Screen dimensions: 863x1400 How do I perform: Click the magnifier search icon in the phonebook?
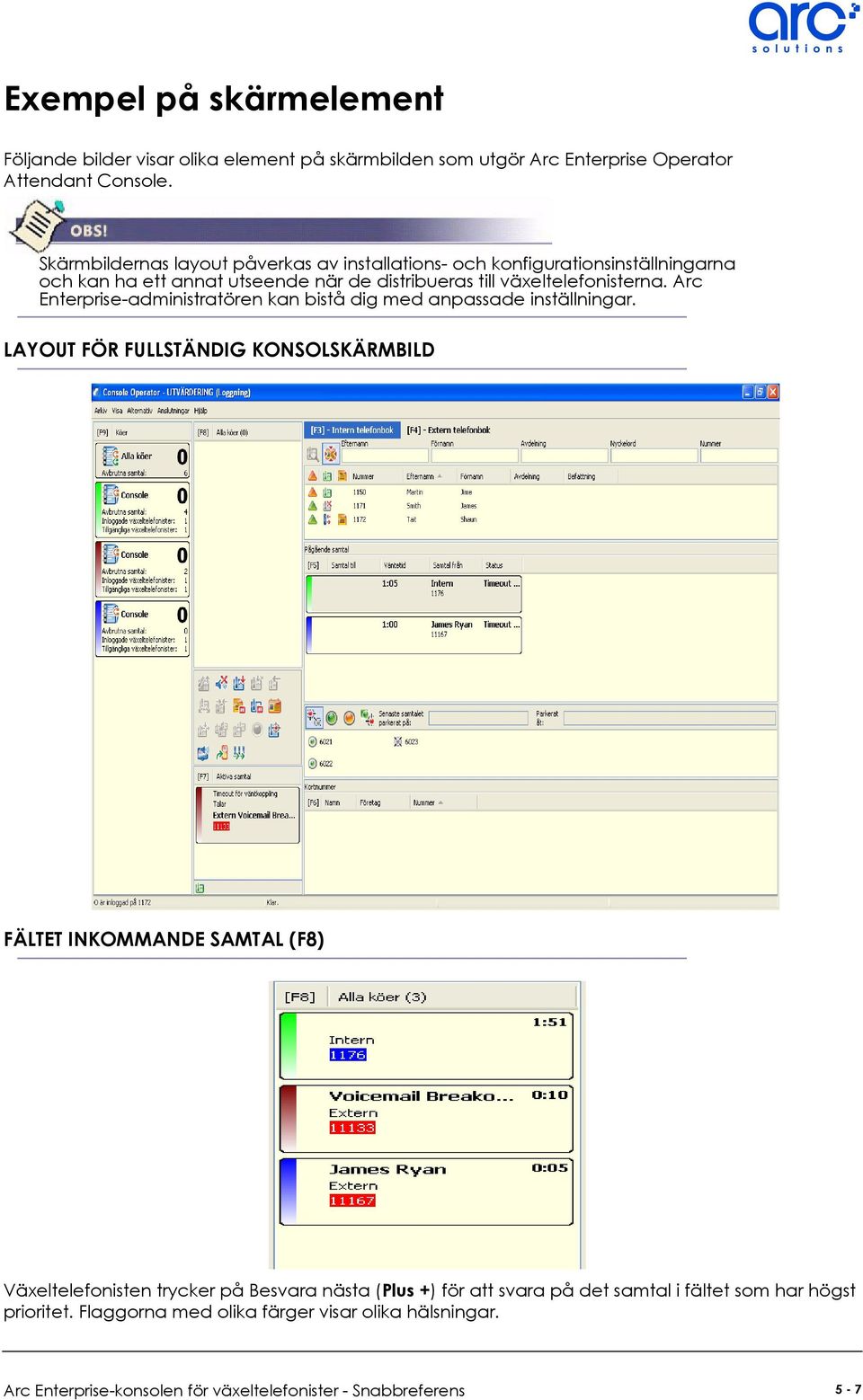[x=313, y=455]
